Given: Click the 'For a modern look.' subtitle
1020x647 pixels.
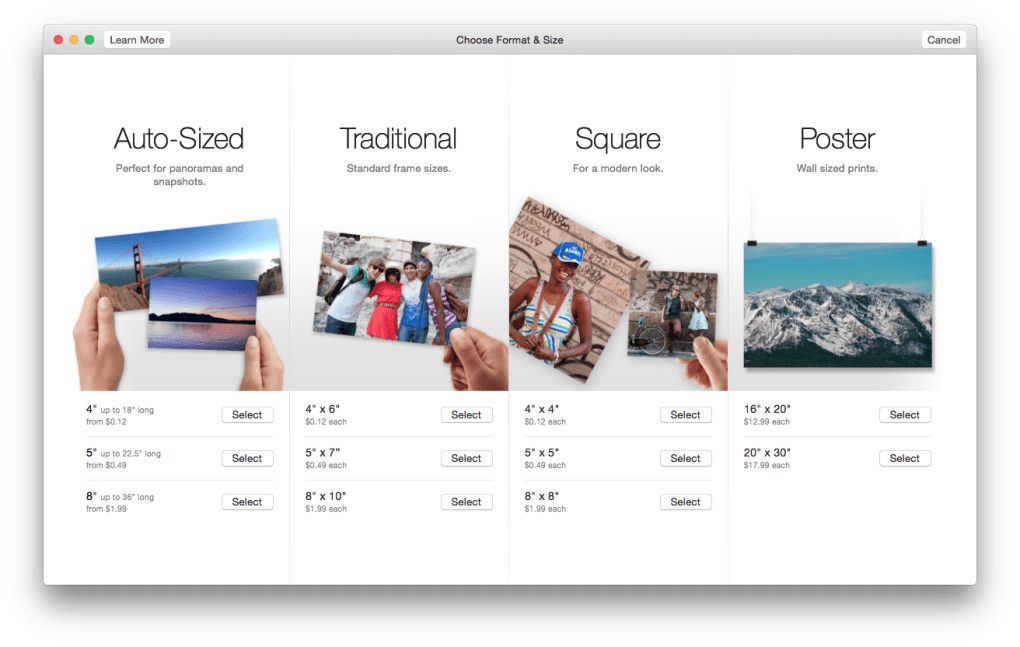Looking at the screenshot, I should 617,168.
